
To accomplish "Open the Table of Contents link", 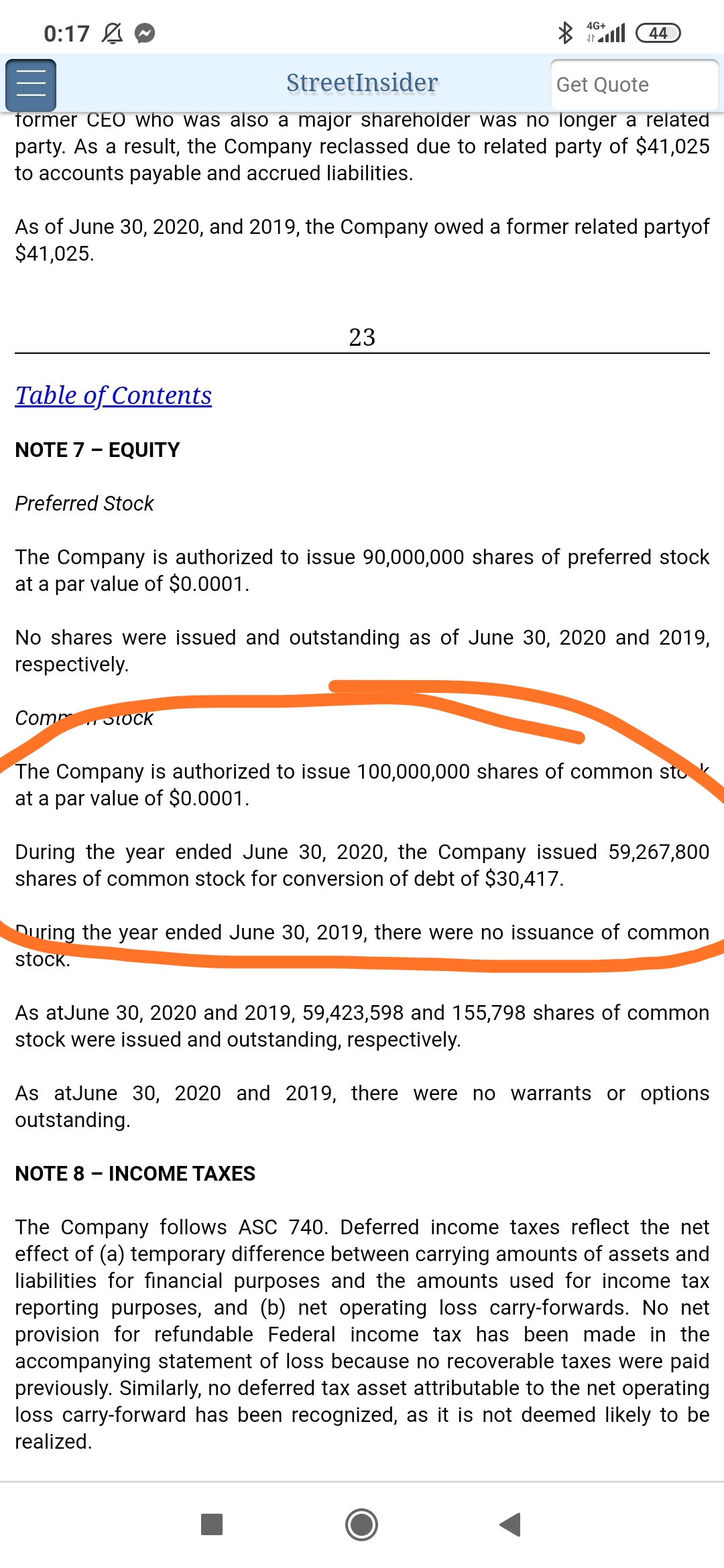I will tap(113, 395).
